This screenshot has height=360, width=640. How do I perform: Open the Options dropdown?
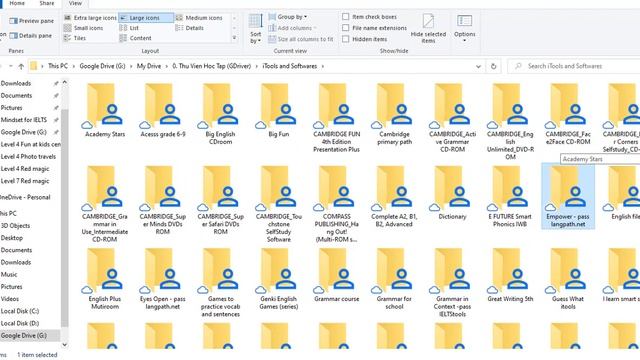click(x=464, y=28)
